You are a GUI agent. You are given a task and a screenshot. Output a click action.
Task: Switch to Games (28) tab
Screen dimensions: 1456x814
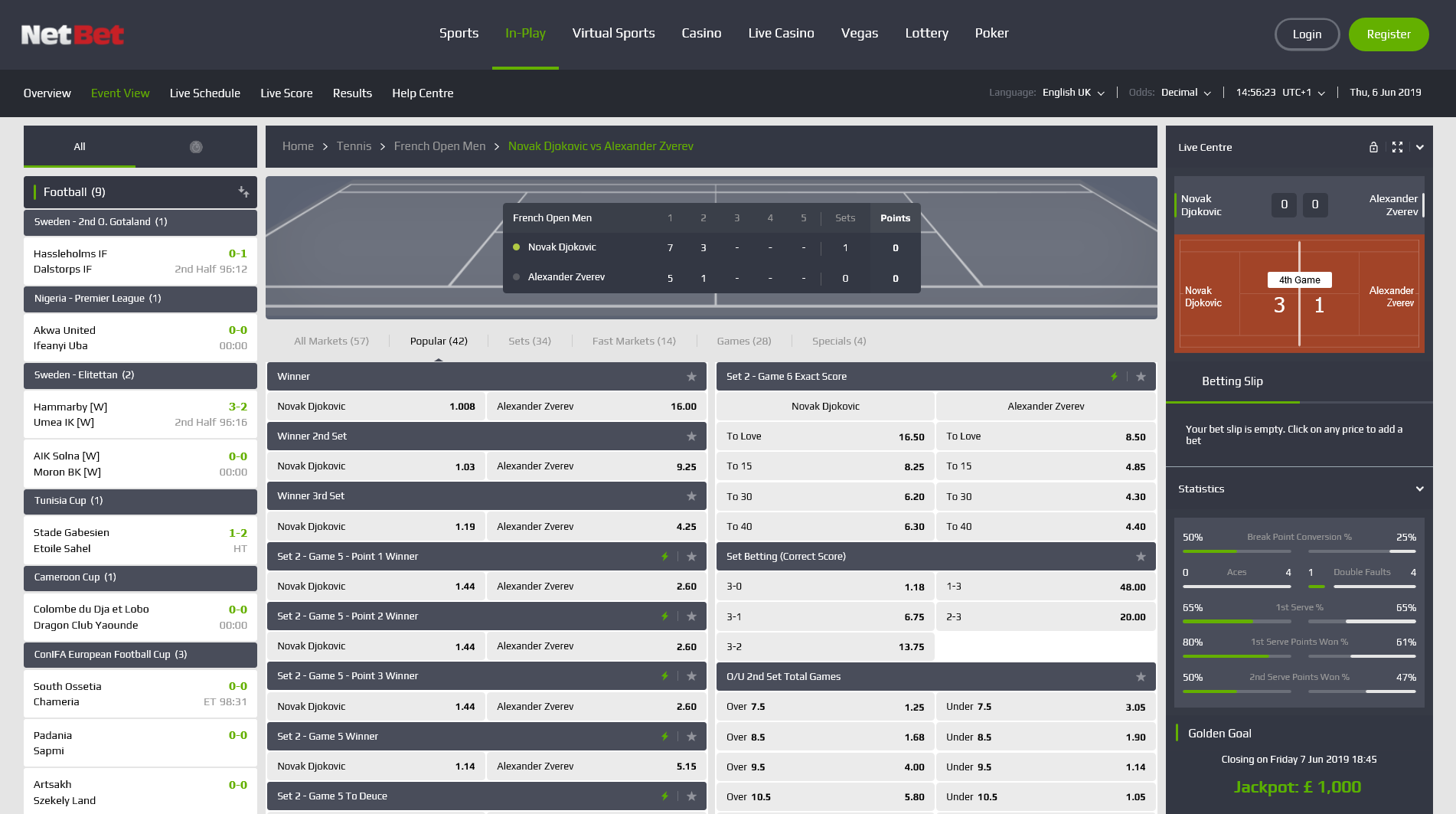744,342
